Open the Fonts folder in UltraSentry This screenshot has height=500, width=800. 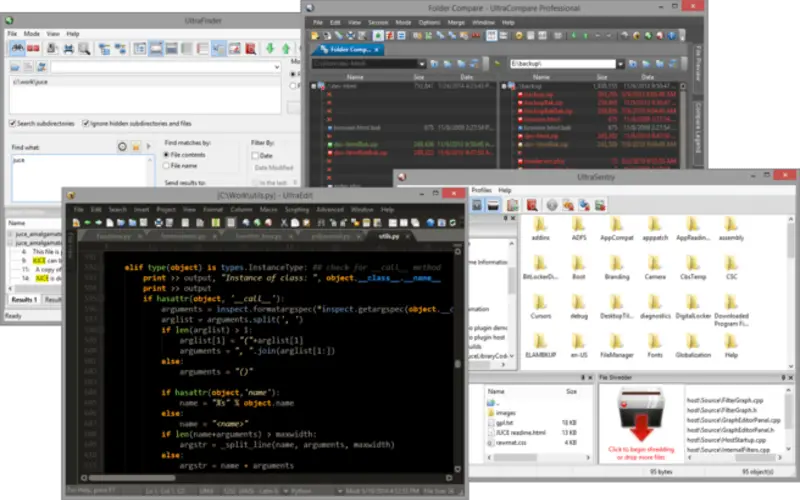coord(655,346)
